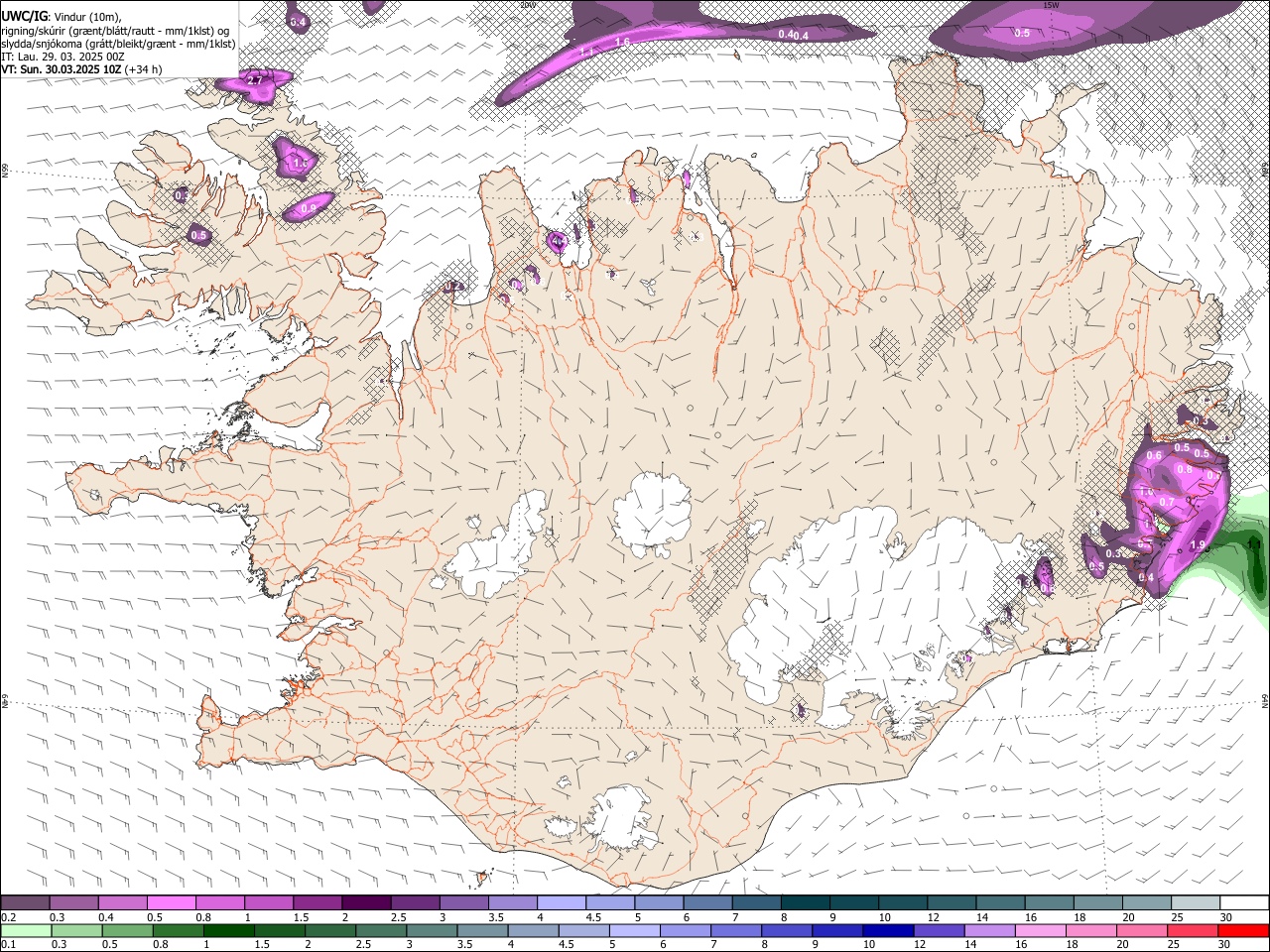Click the '0.2' value under the upper scale

point(9,917)
